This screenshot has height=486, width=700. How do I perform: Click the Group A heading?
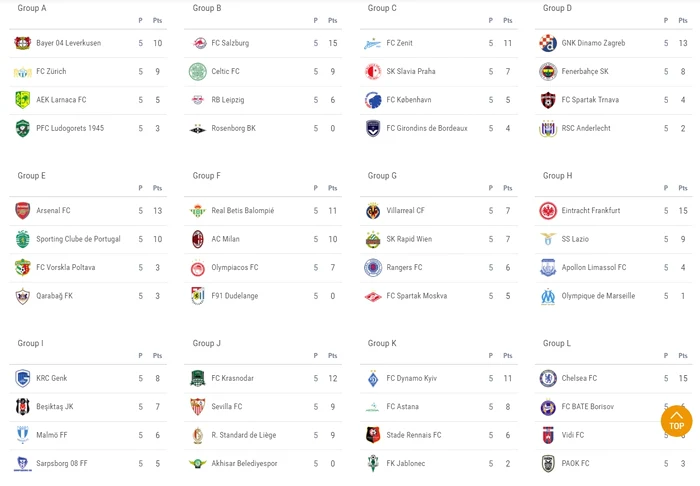[x=32, y=8]
